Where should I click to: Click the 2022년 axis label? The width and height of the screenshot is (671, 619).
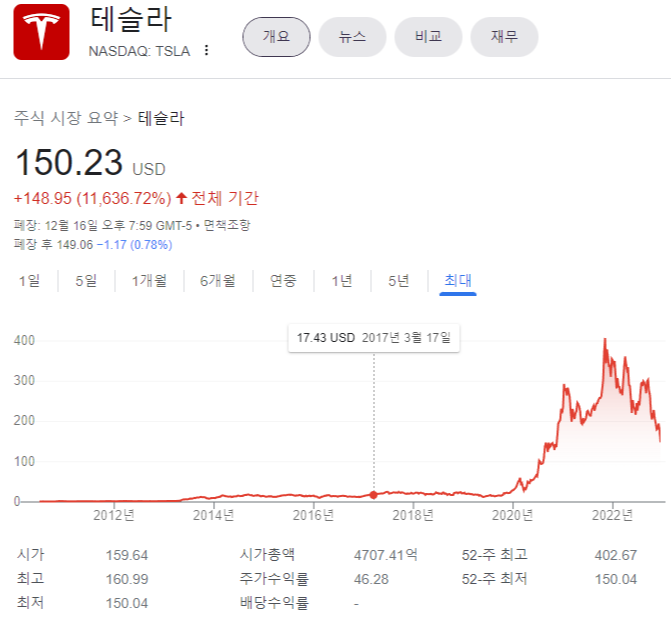pos(612,515)
